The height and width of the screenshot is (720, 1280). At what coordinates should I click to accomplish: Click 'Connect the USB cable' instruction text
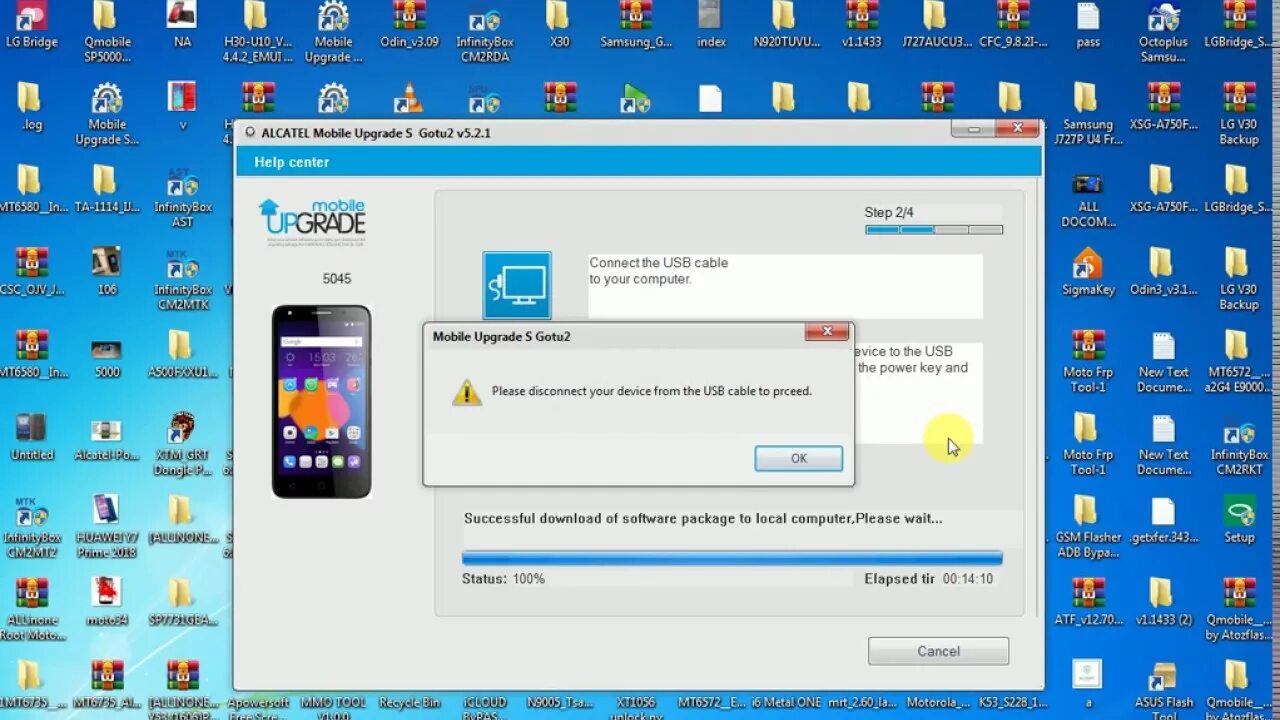coord(658,271)
